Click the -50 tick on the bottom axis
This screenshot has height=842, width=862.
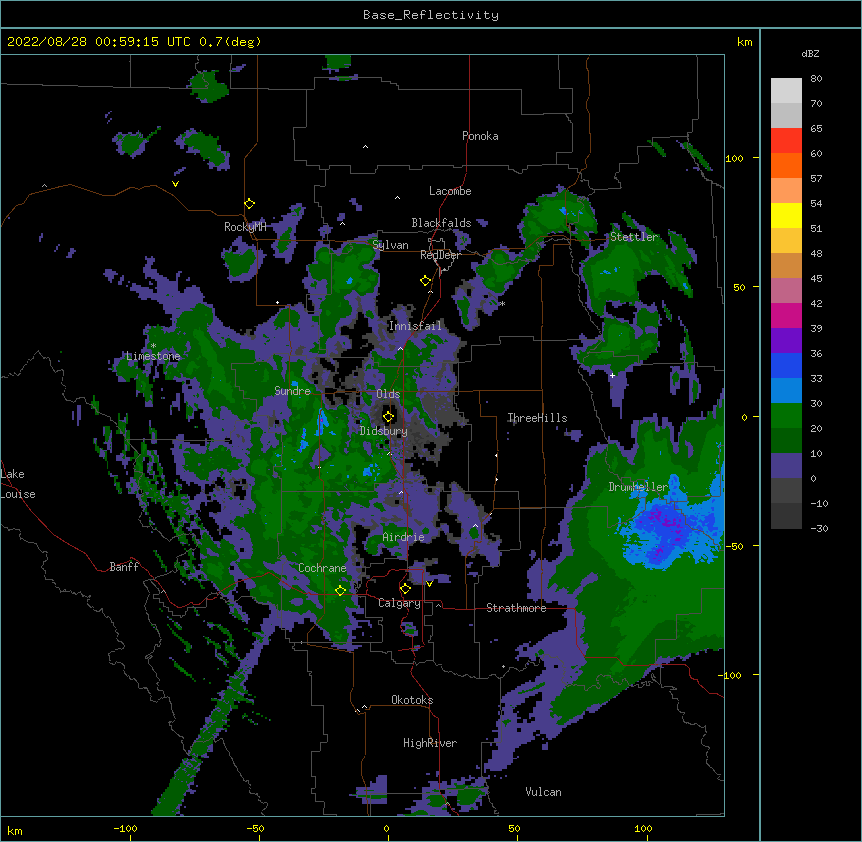(255, 829)
